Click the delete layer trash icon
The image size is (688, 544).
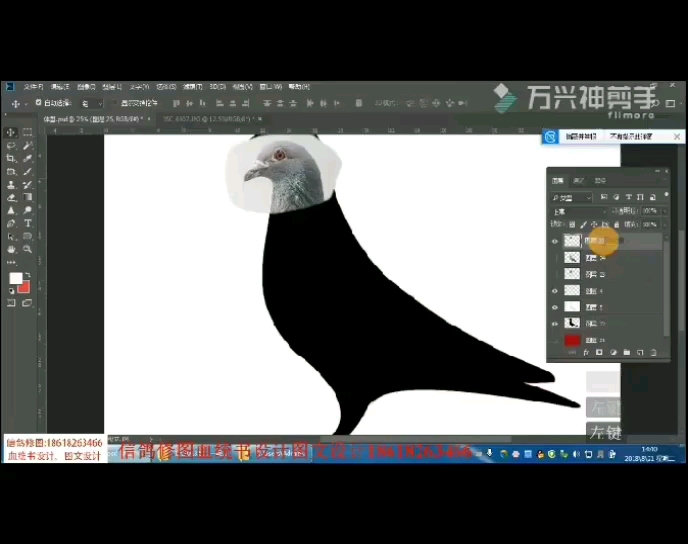coord(652,353)
